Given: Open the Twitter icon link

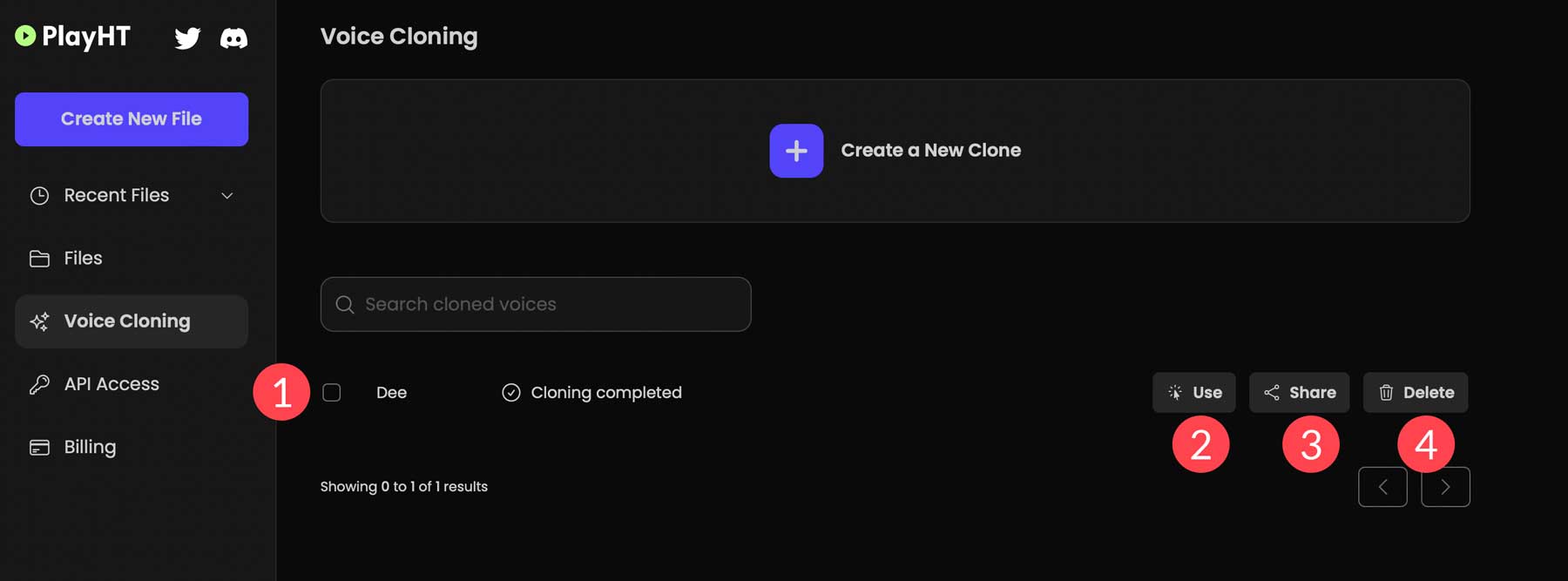Looking at the screenshot, I should (x=186, y=37).
